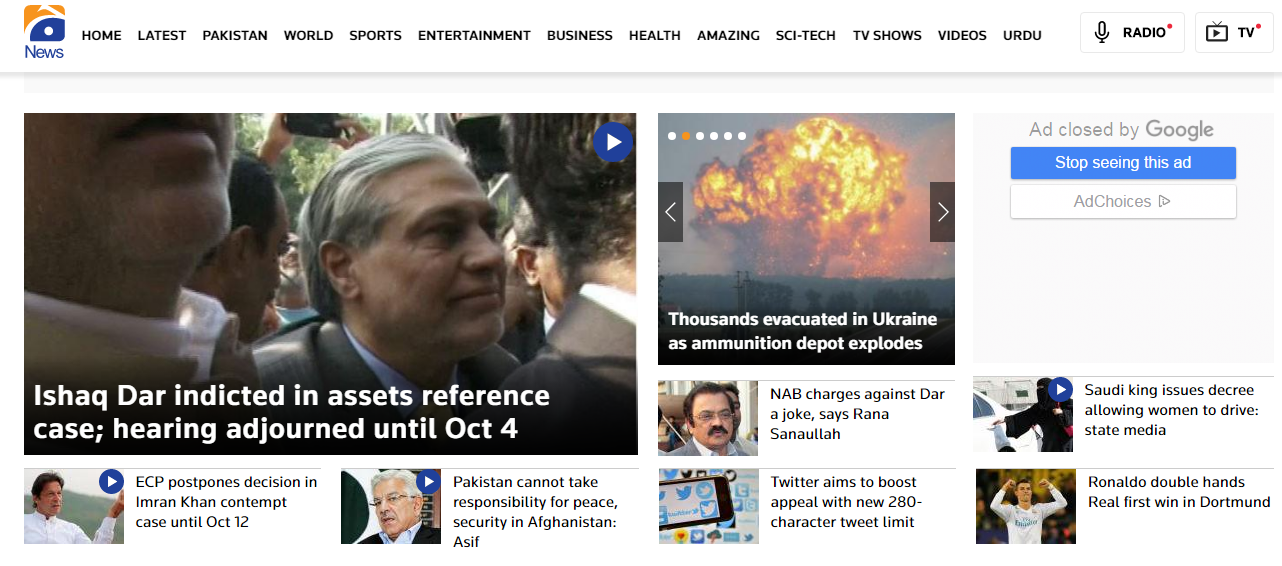Play the Imran Khan contempt case video
This screenshot has height=566, width=1282.
tap(111, 482)
